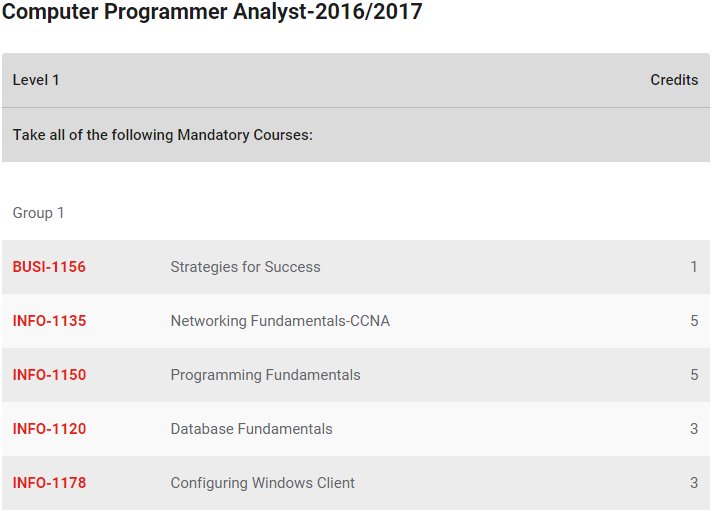Image resolution: width=713 pixels, height=511 pixels.
Task: Select the Networking Fundamentals-CCNA course title
Action: click(280, 321)
